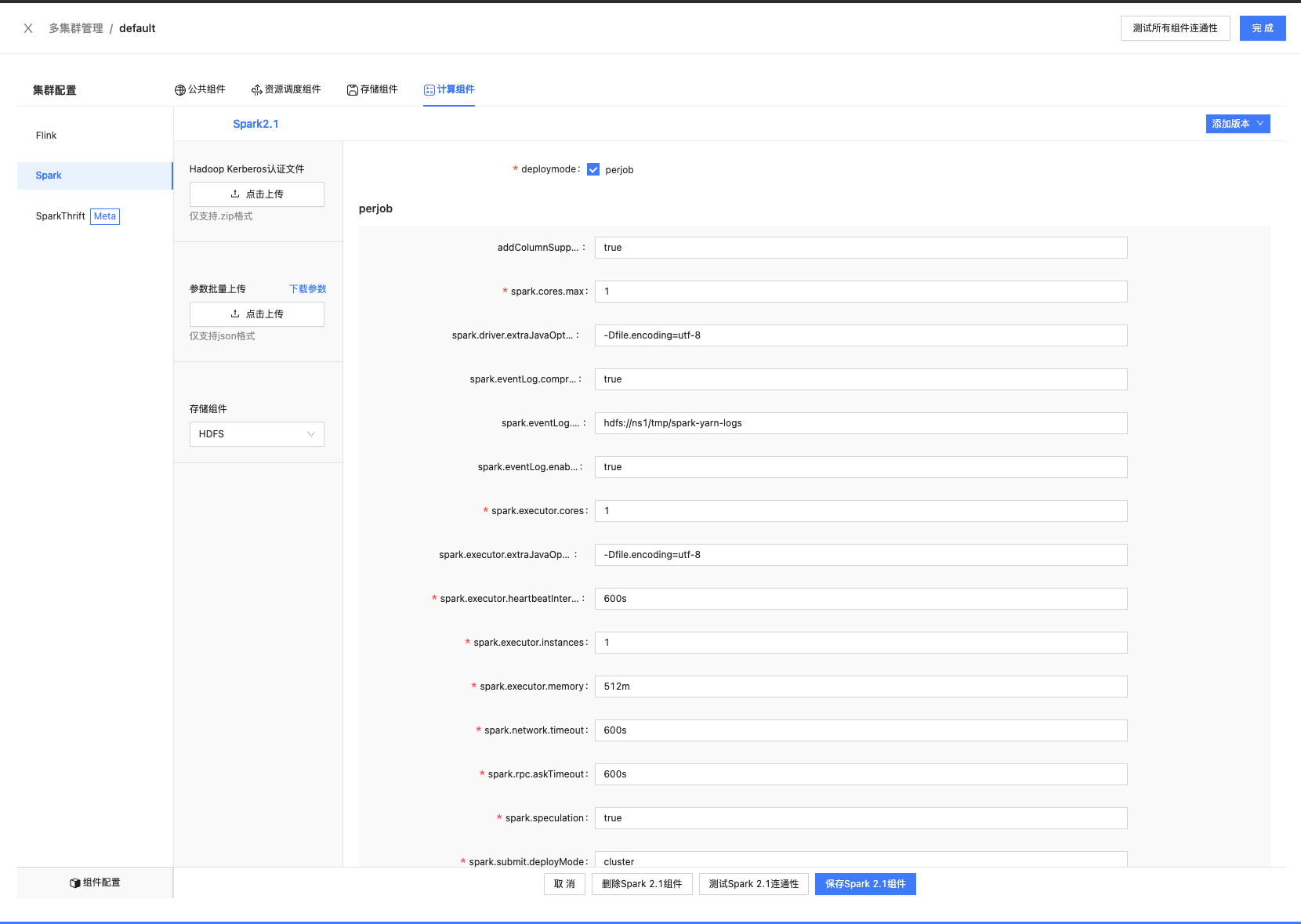Select the Spark2.1 version tab

coord(255,124)
